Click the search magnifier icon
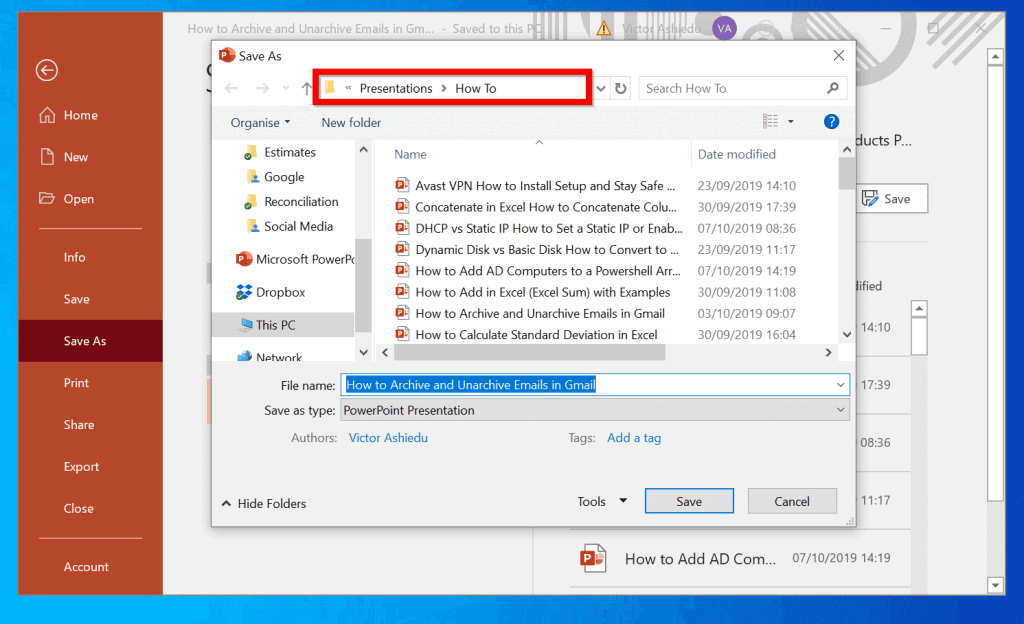 [x=833, y=87]
